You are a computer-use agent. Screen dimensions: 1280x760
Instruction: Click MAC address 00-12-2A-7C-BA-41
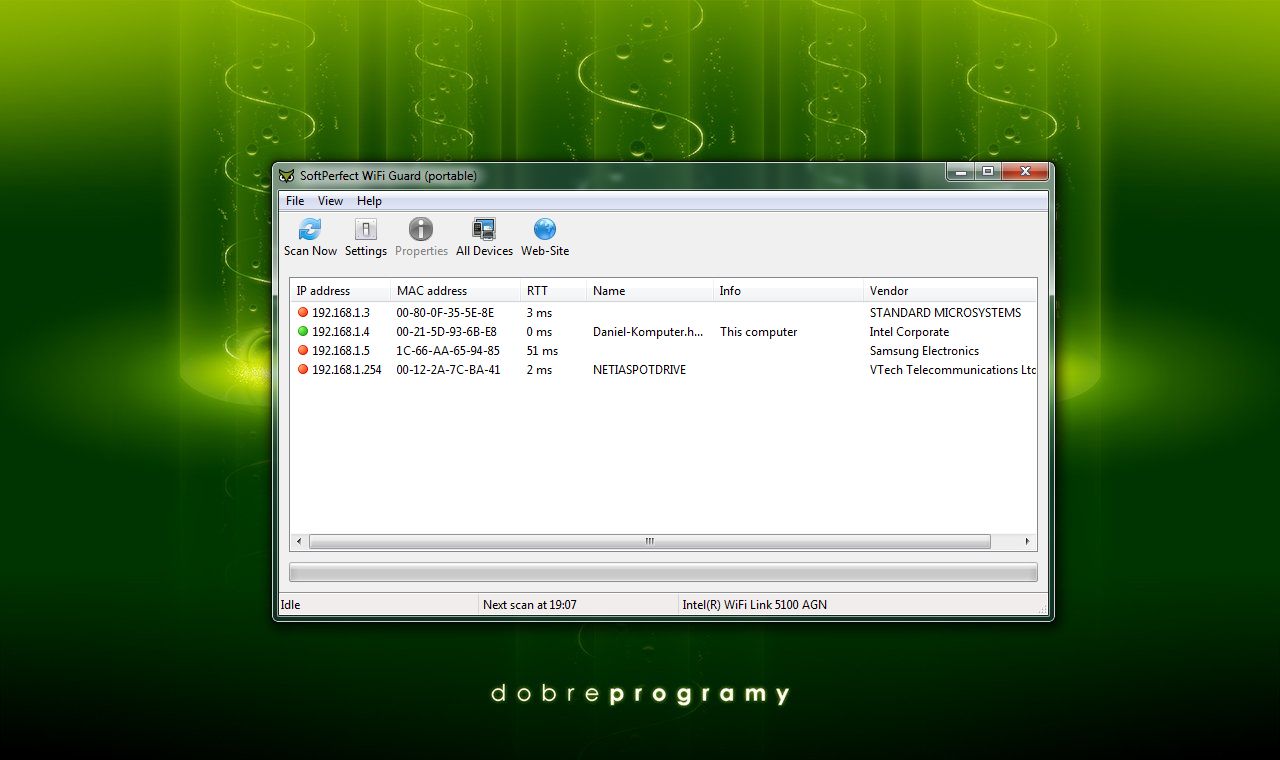tap(448, 370)
